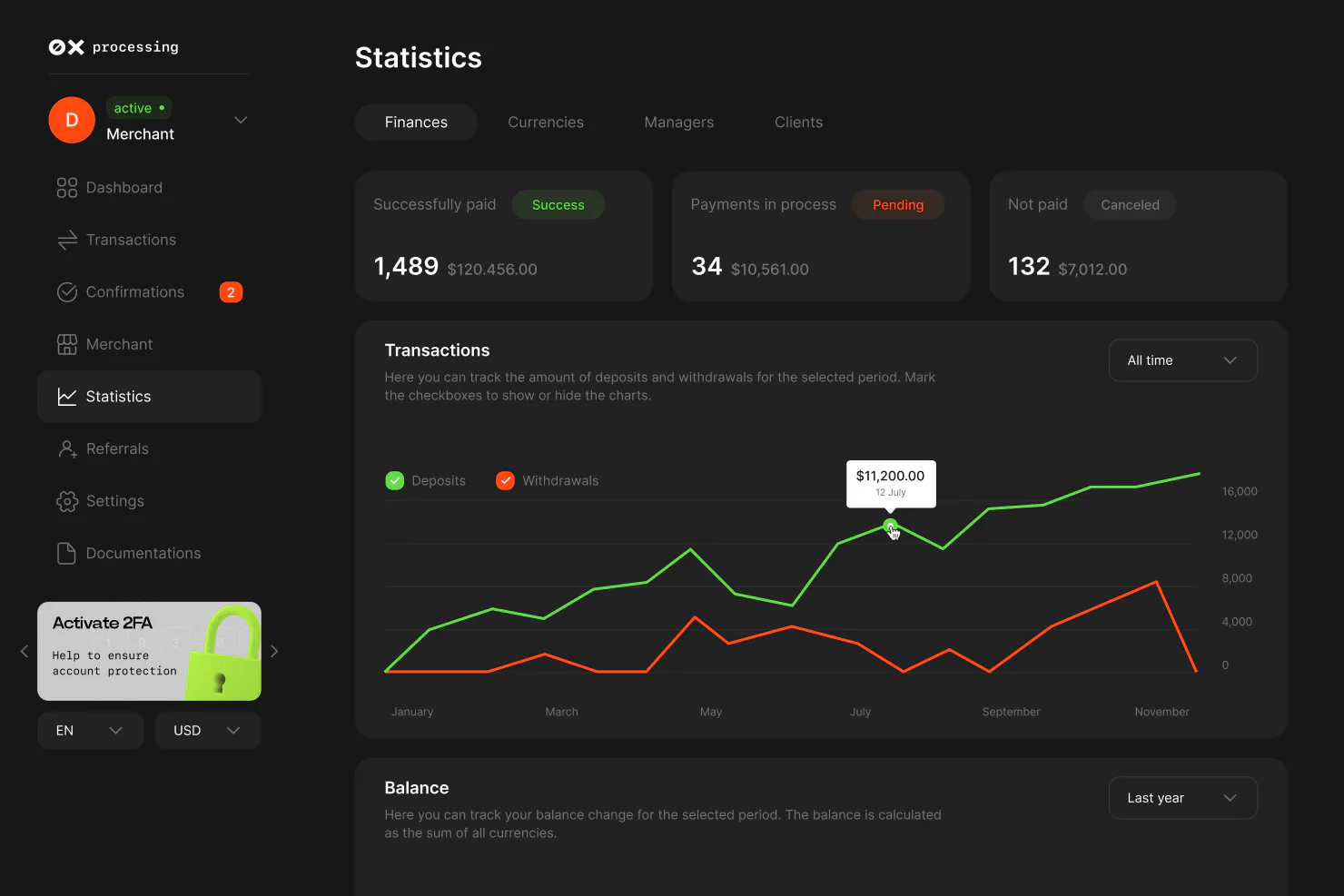Open the USD currency dropdown
This screenshot has width=1344, height=896.
(208, 731)
